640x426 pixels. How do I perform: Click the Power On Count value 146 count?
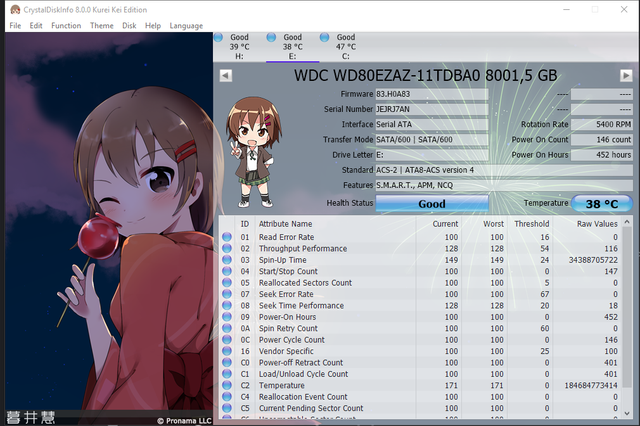[602, 140]
